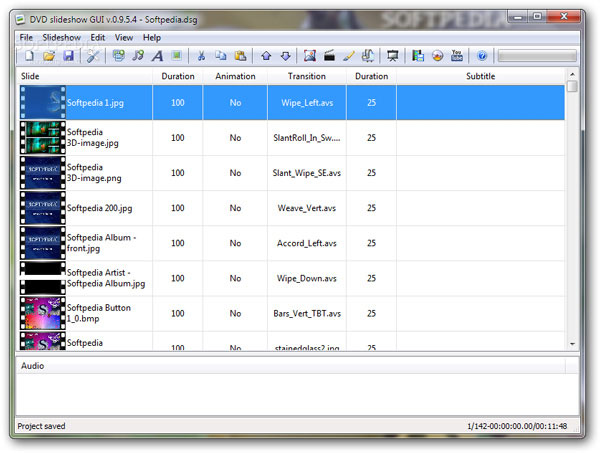Click scrollbar up arrow of slide list

572,74
